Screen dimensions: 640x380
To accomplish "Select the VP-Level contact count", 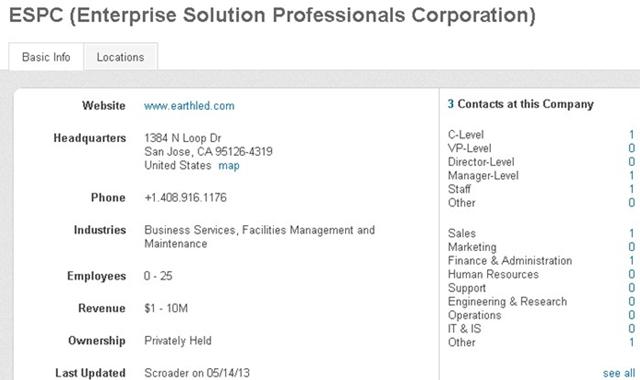I will tap(631, 148).
